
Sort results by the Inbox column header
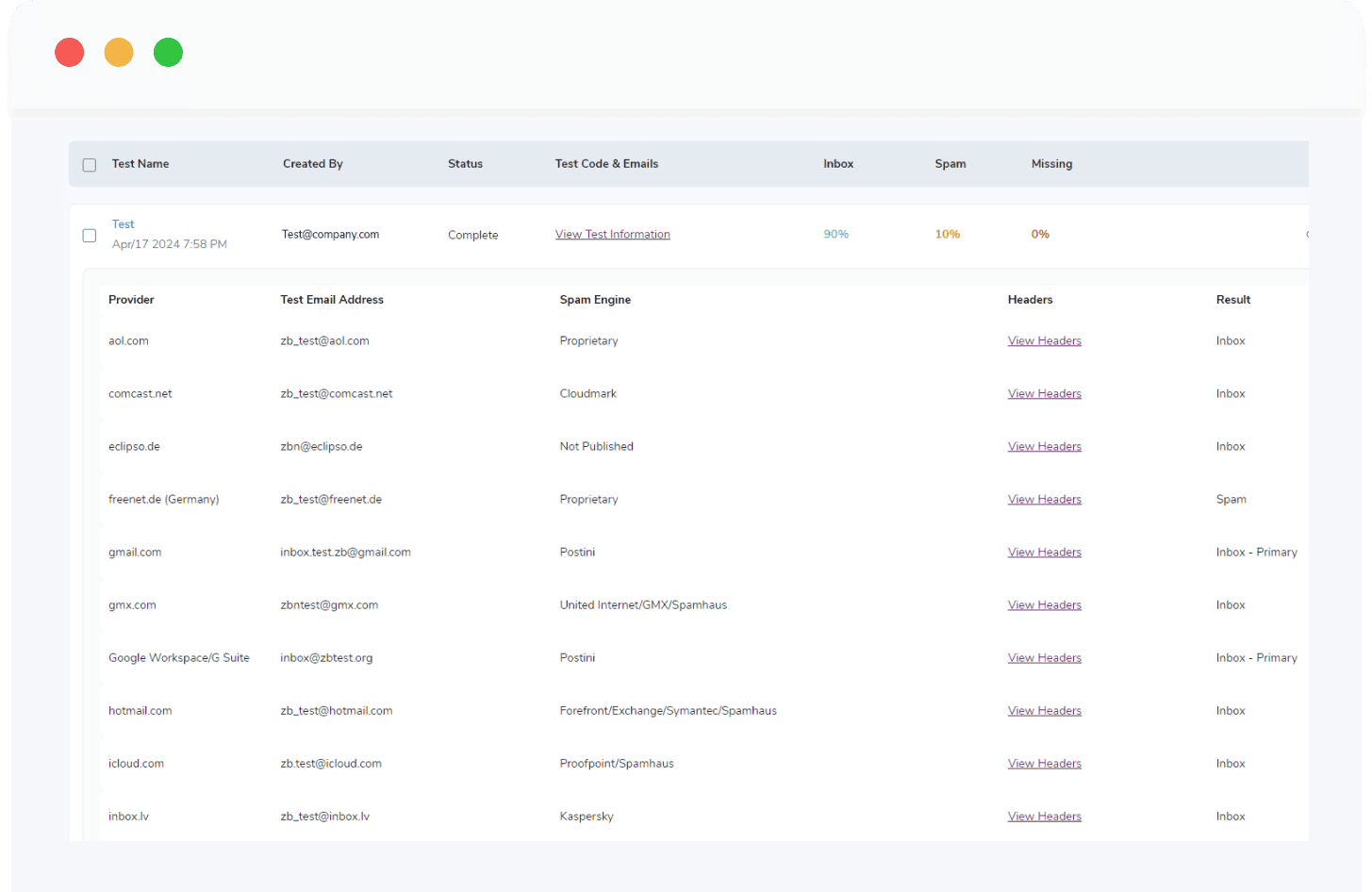[837, 164]
